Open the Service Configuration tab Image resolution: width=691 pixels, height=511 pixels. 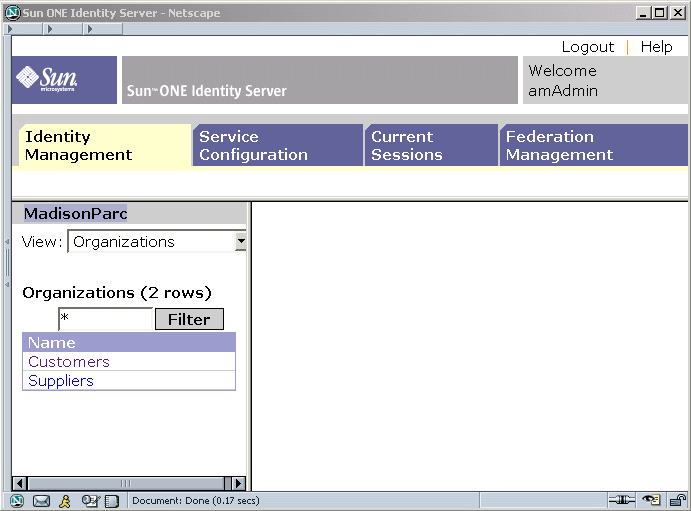point(278,145)
